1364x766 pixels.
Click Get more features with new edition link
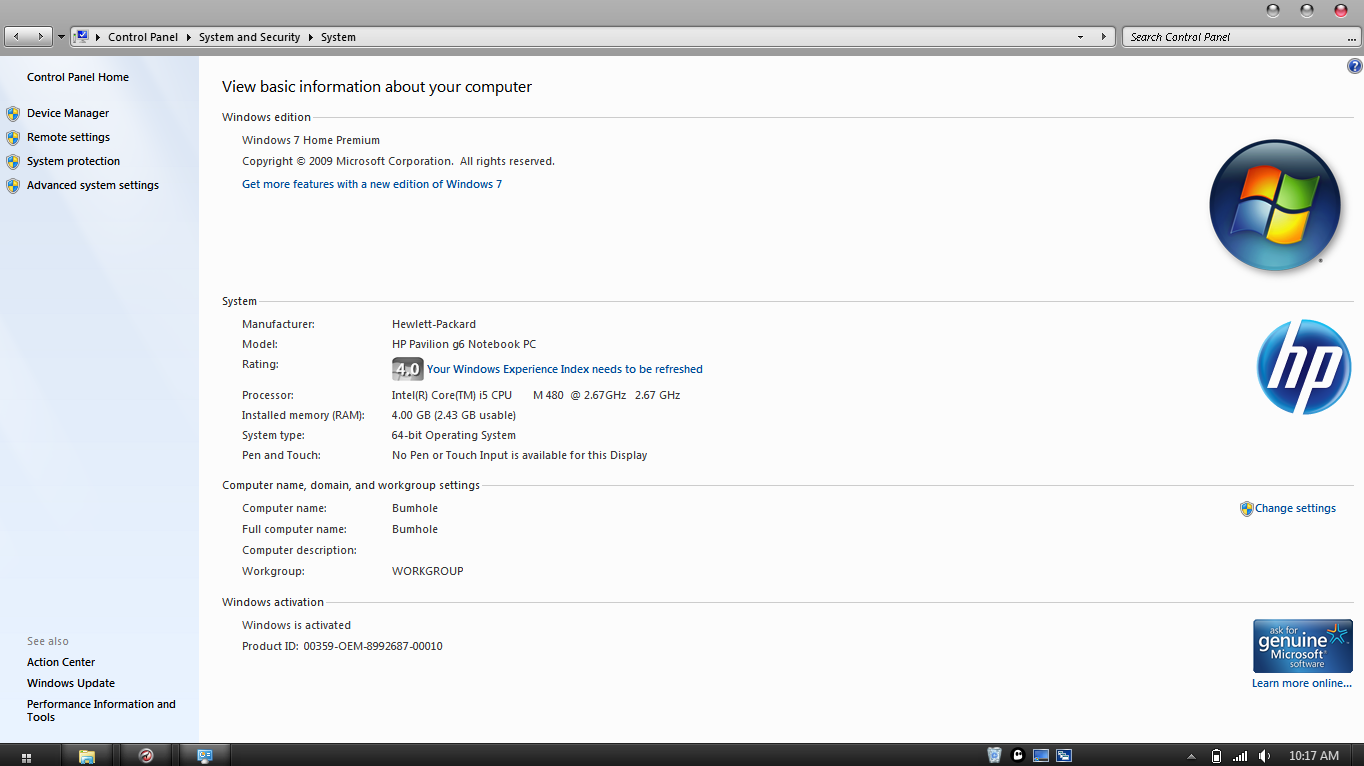tap(371, 184)
